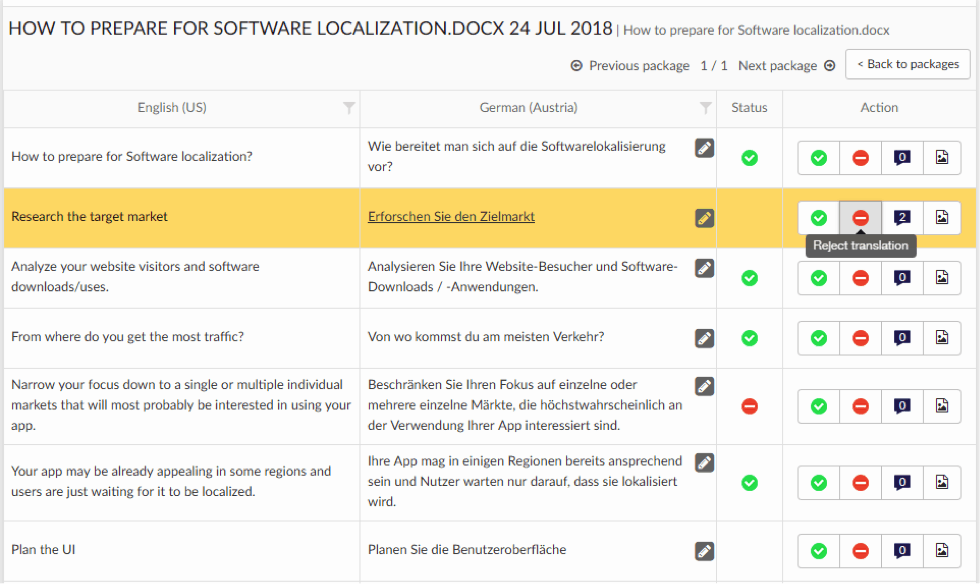Accept translation for 'Plan the UI' row
This screenshot has width=980, height=584.
(x=819, y=551)
